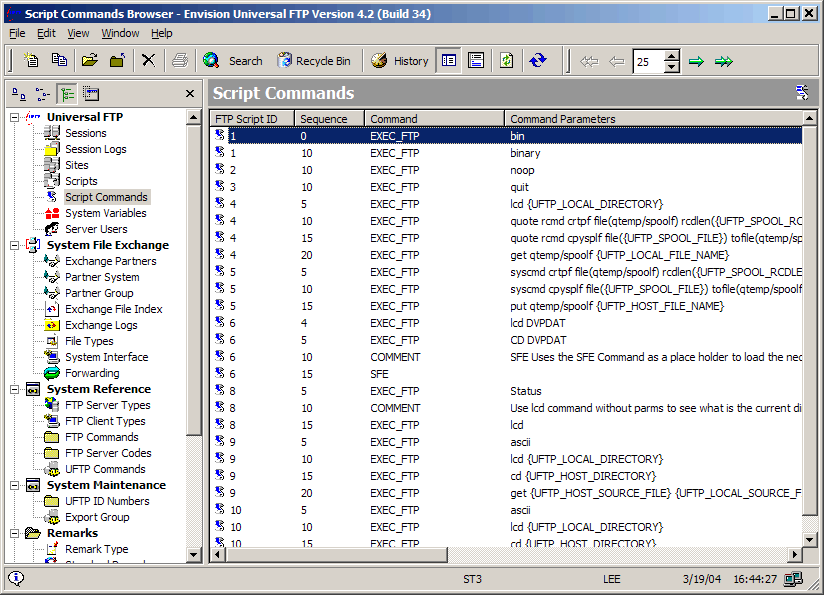Open Exchange Partners tree item
Screen dimensions: 824x595
coord(110,261)
